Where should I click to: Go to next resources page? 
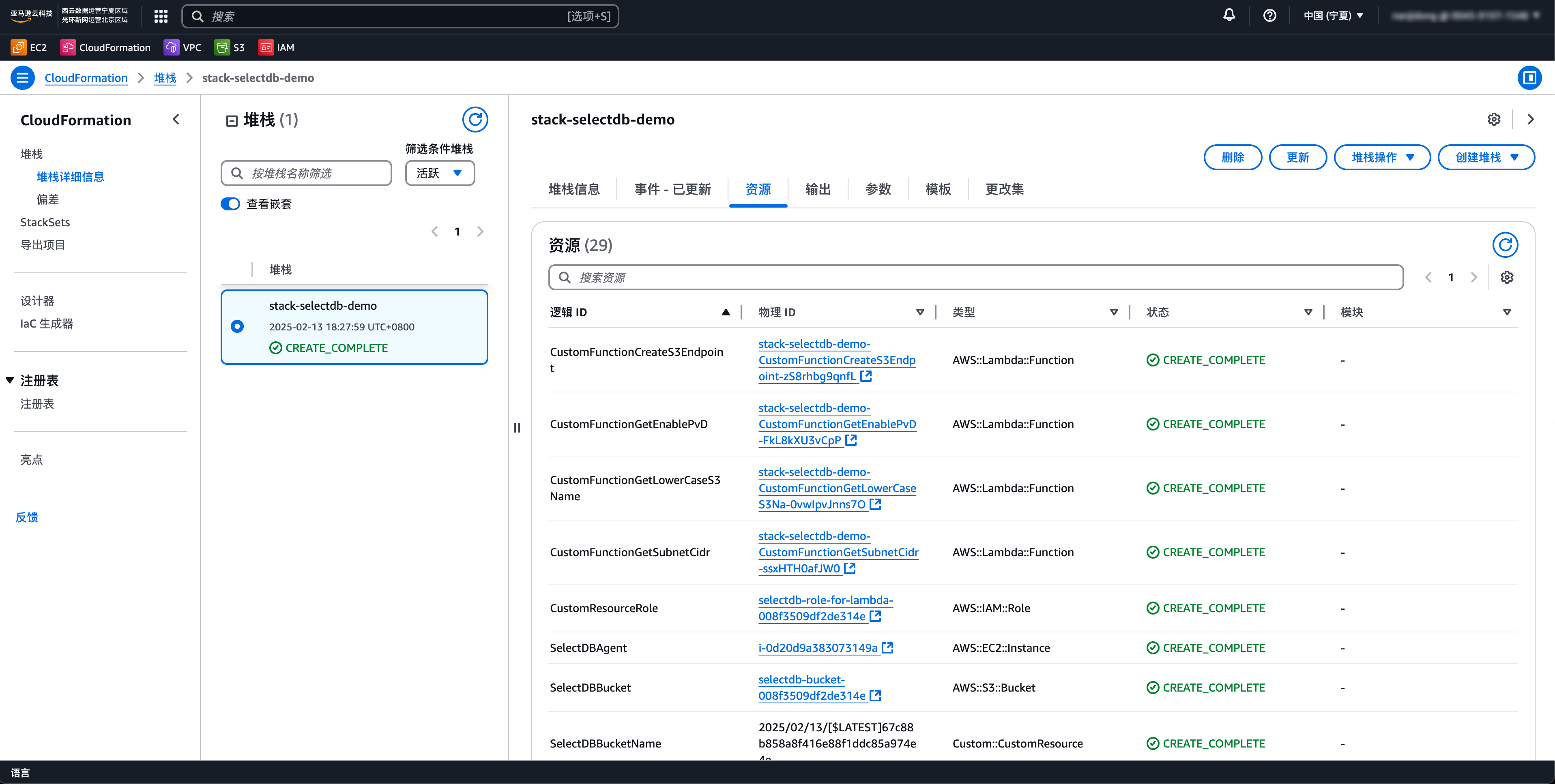coord(1473,277)
